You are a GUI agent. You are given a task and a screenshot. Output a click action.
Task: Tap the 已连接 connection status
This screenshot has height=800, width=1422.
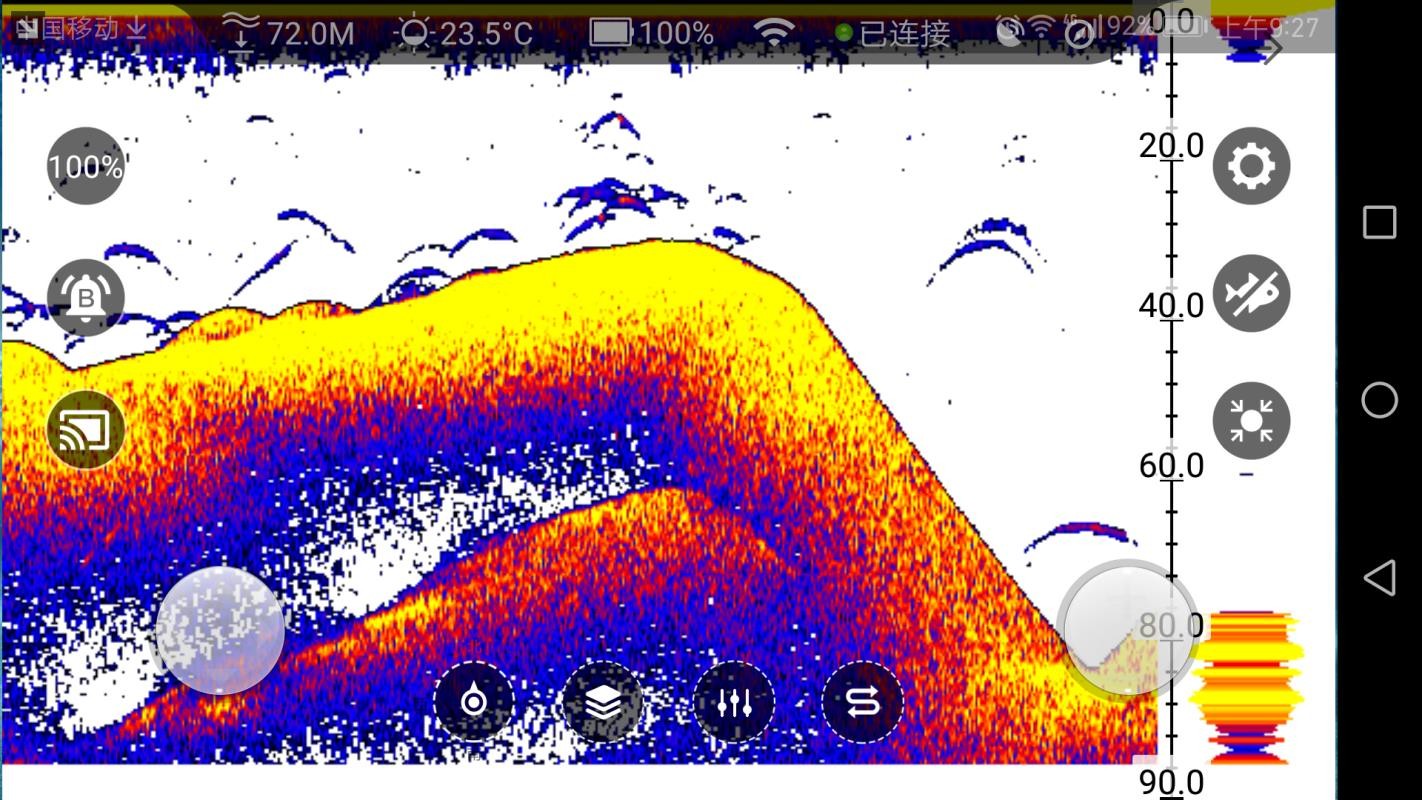pos(893,33)
